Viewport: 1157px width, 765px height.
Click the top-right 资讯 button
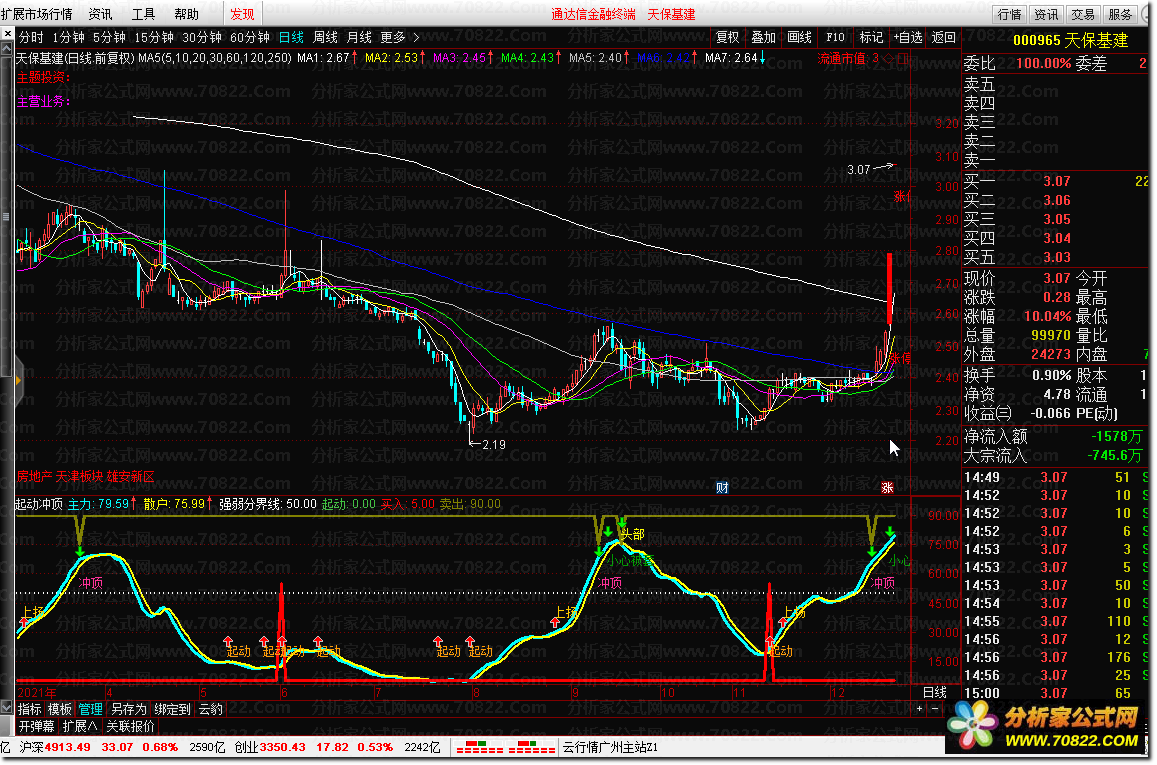click(1046, 14)
